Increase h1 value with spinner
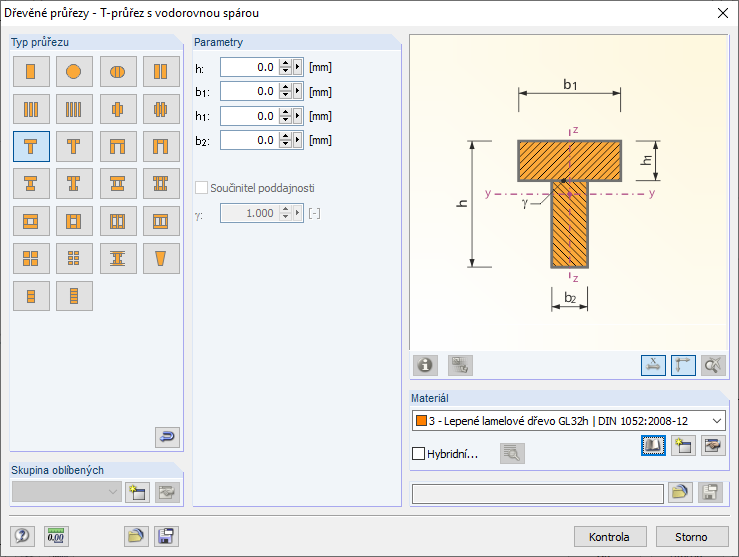This screenshot has width=739, height=557. pyautogui.click(x=285, y=112)
